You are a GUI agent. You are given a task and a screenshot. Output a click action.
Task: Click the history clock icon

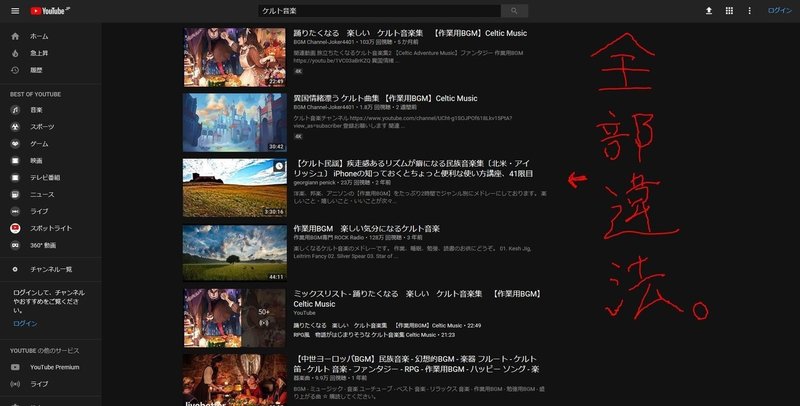click(x=15, y=70)
